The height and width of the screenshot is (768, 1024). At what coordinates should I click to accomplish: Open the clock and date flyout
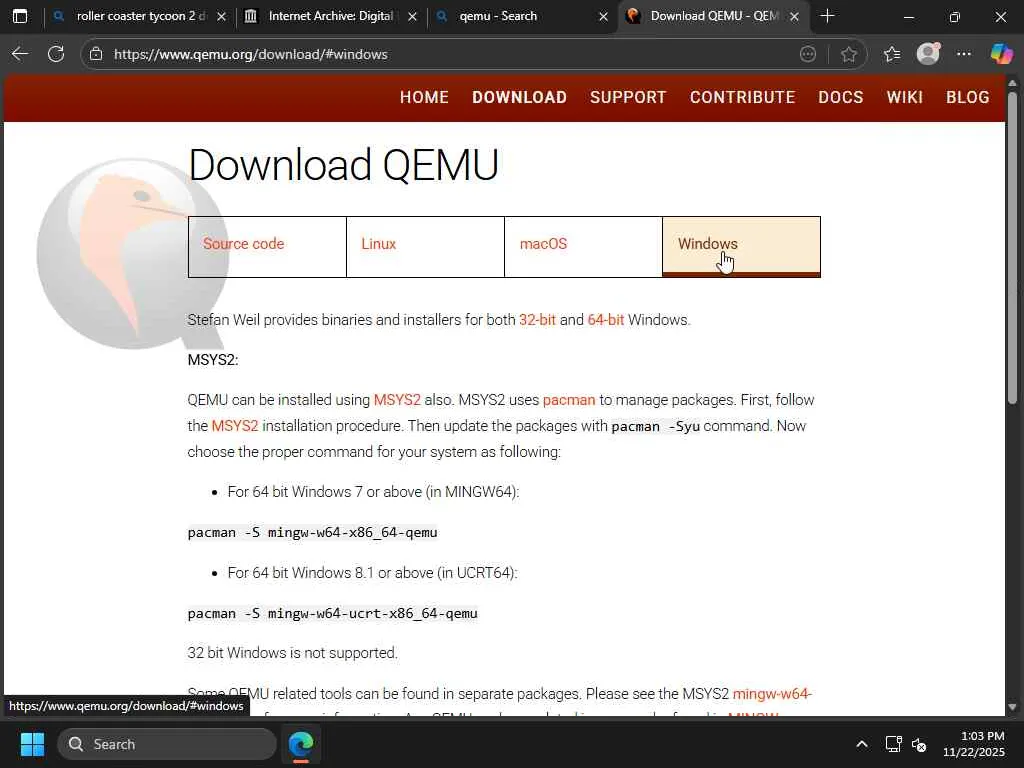pyautogui.click(x=974, y=744)
